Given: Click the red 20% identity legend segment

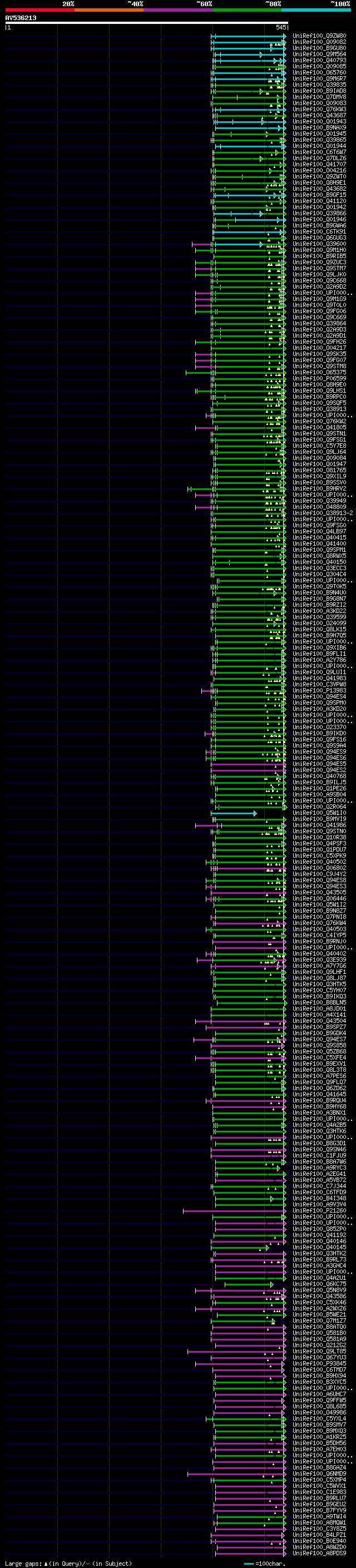Looking at the screenshot, I should click(x=39, y=10).
